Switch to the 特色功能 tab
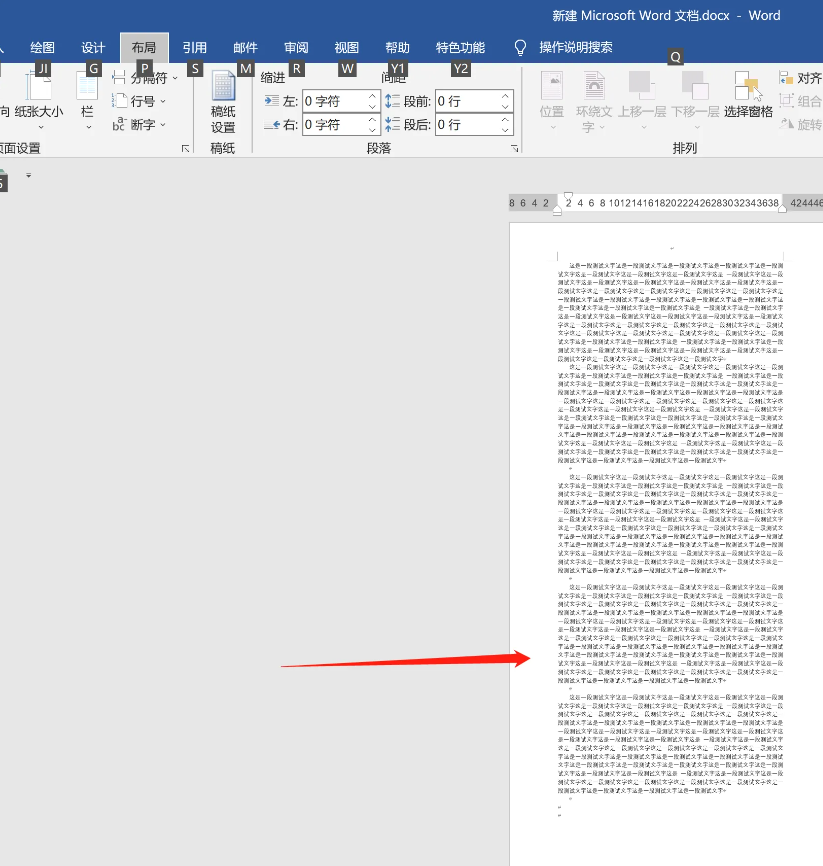Image resolution: width=823 pixels, height=866 pixels. pyautogui.click(x=460, y=47)
